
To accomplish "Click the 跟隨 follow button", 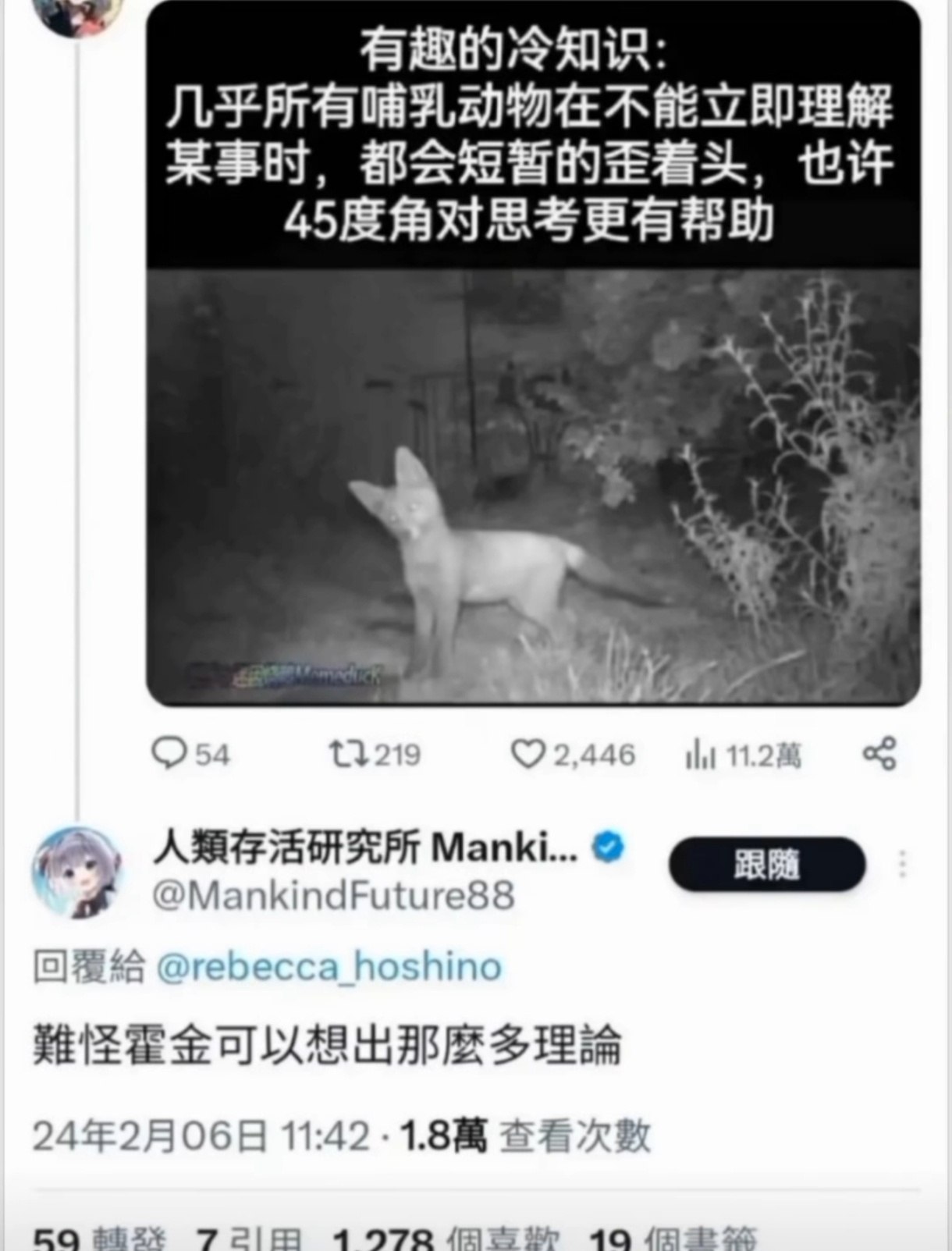I will [767, 864].
